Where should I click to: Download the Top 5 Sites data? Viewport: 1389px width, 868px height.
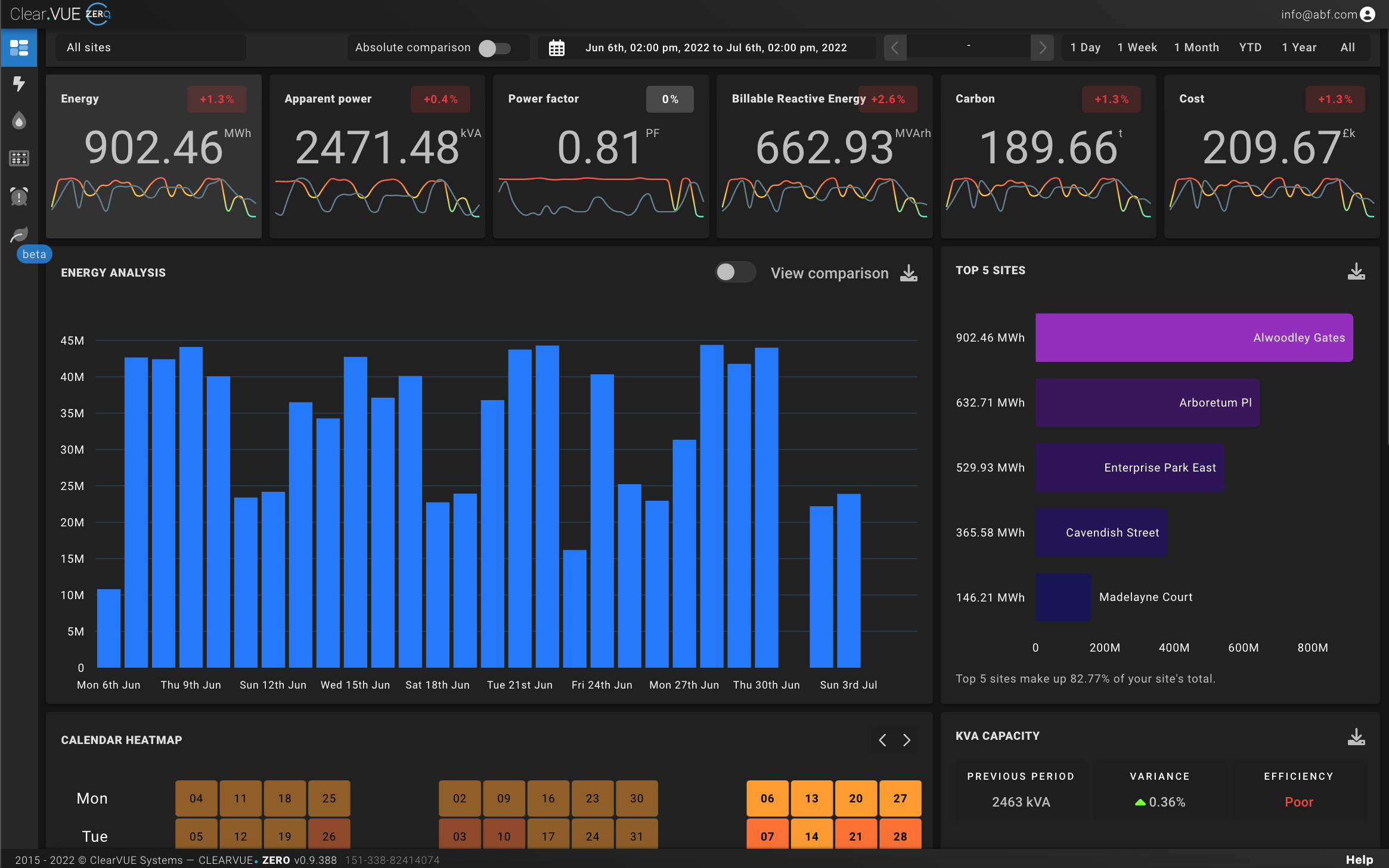1356,271
